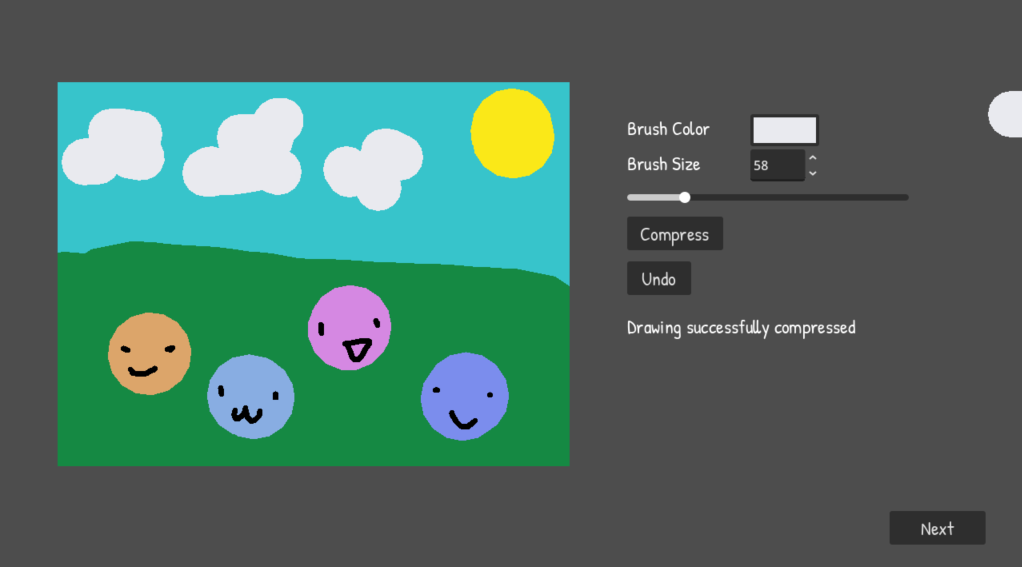Screen dimensions: 1022x567
Task: Decrease brush size with the down arrow
Action: coord(813,173)
